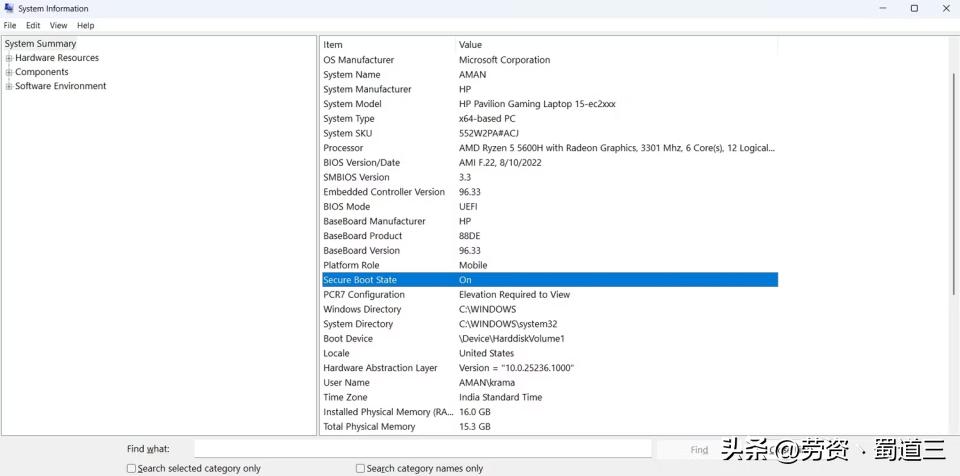Screen dimensions: 960x476
Task: Select the System Type row
Action: coord(550,118)
